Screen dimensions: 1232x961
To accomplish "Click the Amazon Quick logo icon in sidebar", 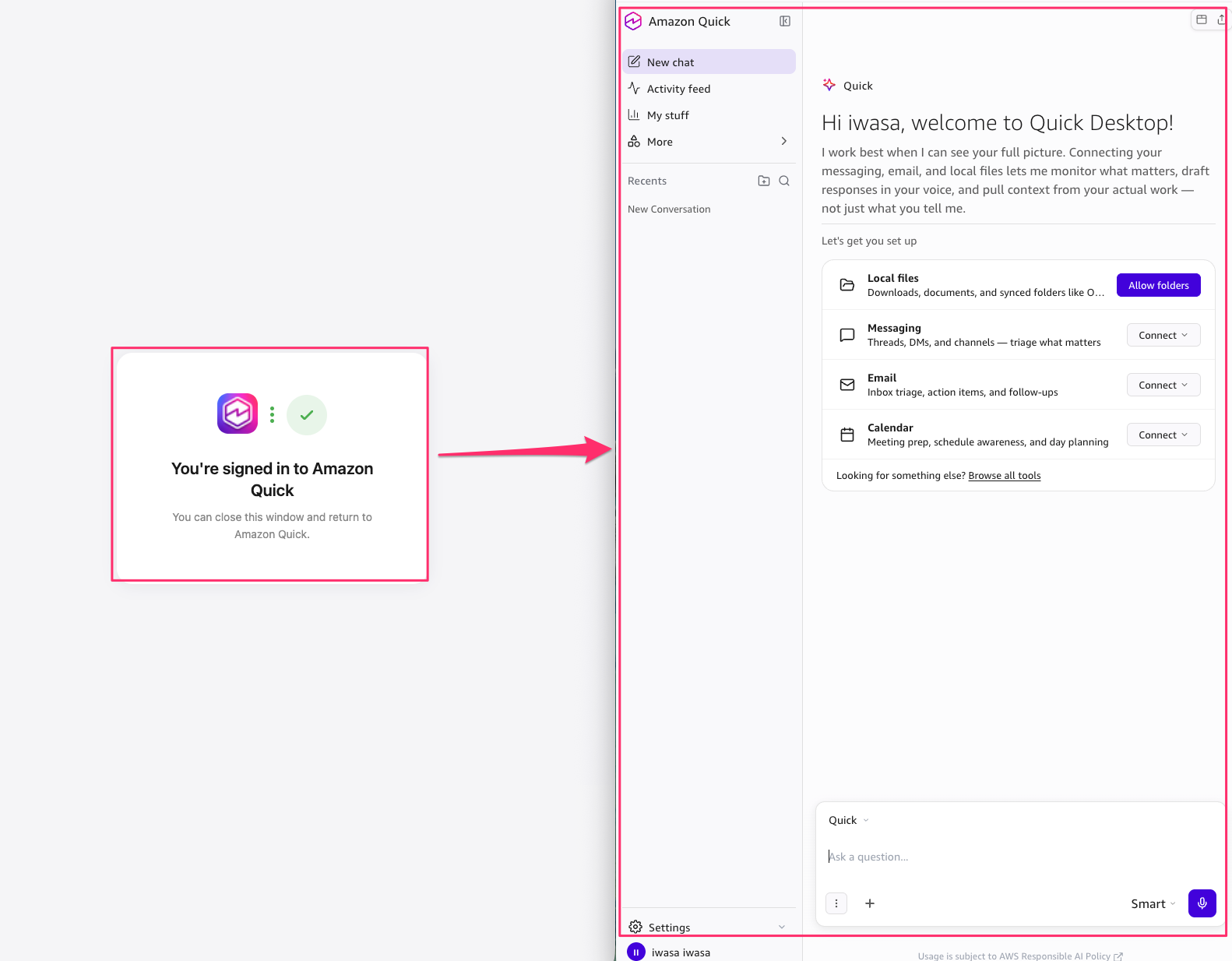I will tap(633, 21).
